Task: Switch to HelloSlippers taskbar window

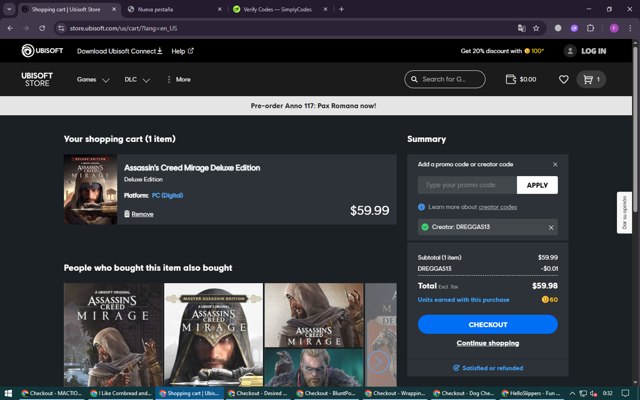Action: pyautogui.click(x=533, y=393)
